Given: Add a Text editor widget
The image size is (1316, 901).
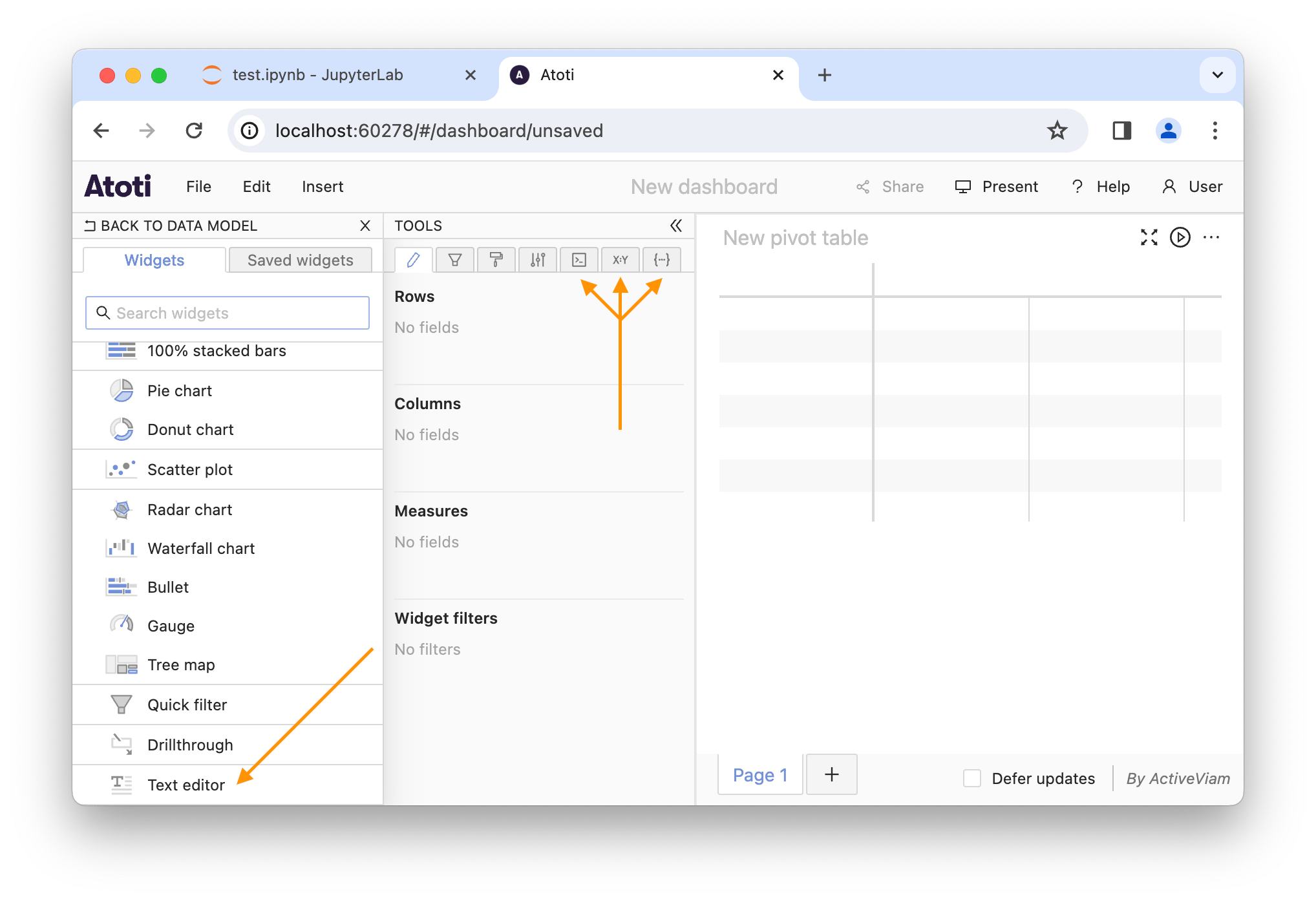Looking at the screenshot, I should pyautogui.click(x=228, y=785).
